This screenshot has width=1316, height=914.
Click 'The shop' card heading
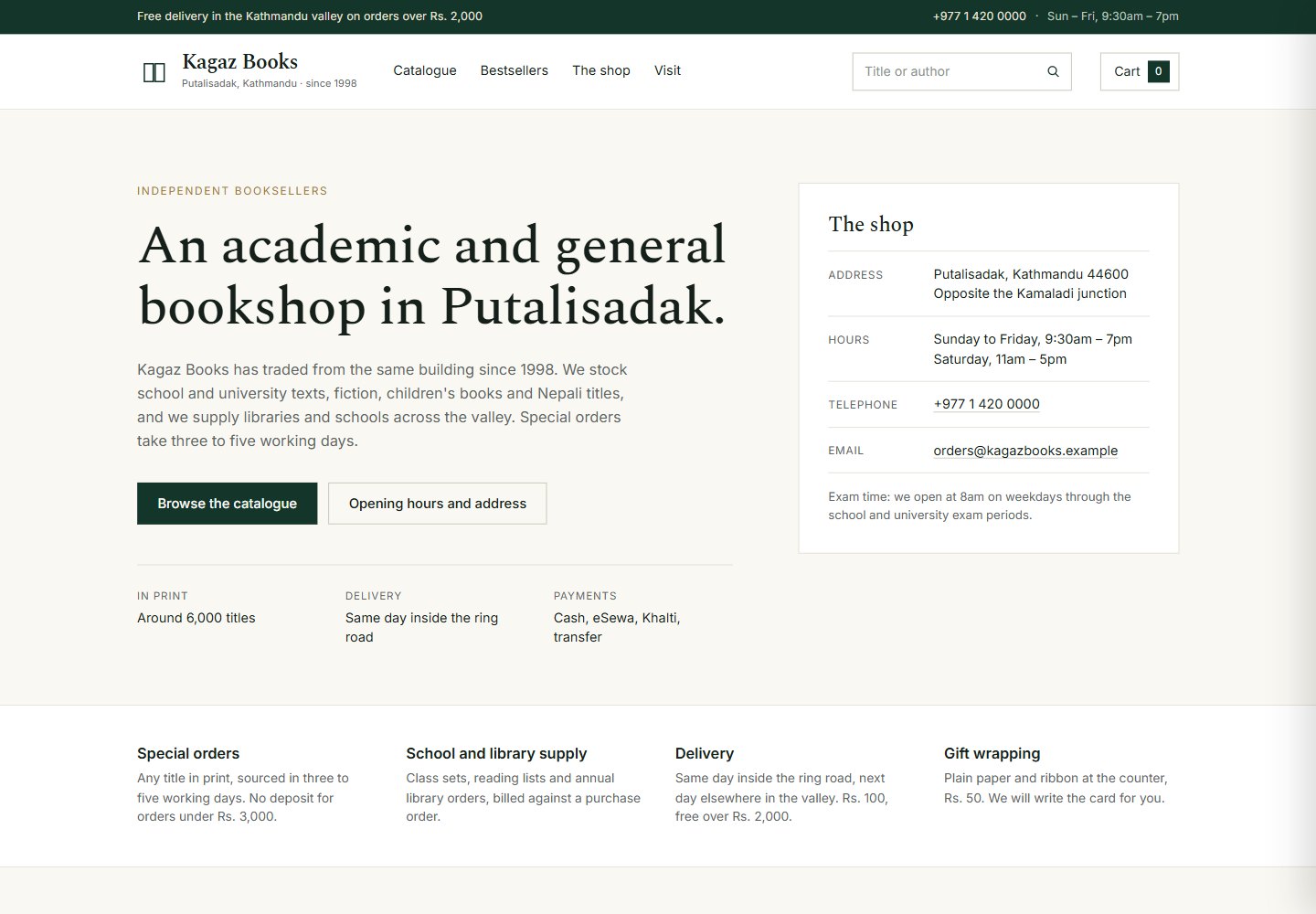pyautogui.click(x=871, y=224)
